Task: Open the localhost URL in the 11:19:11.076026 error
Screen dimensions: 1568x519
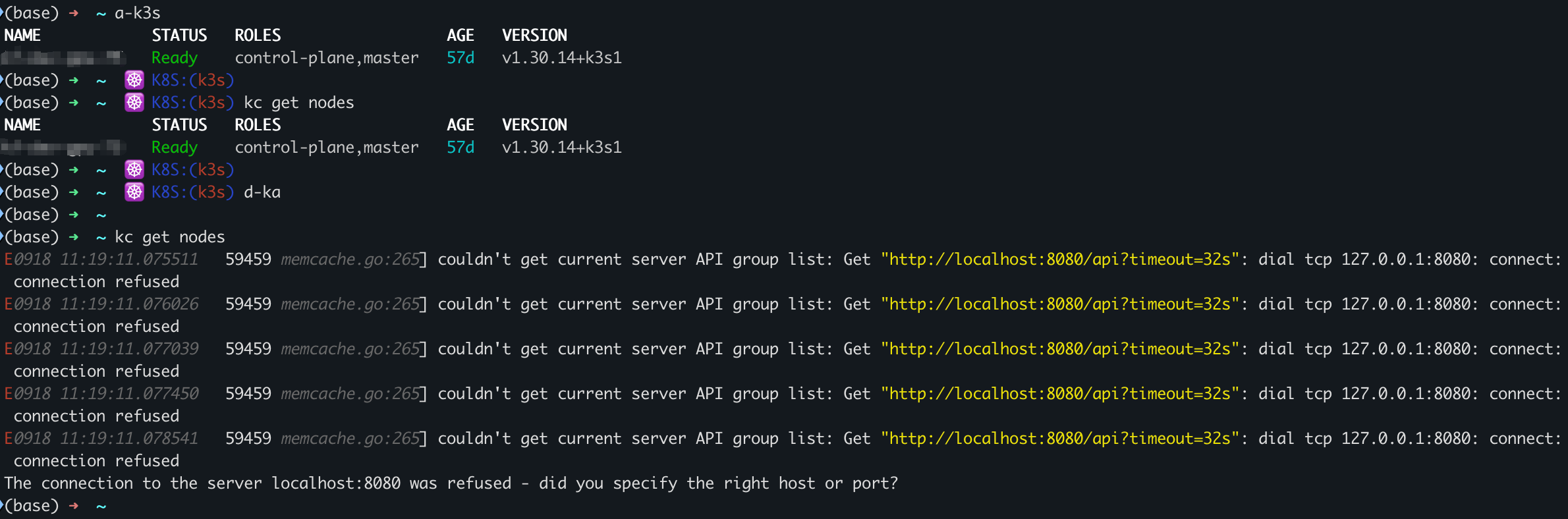Action: pyautogui.click(x=1059, y=304)
